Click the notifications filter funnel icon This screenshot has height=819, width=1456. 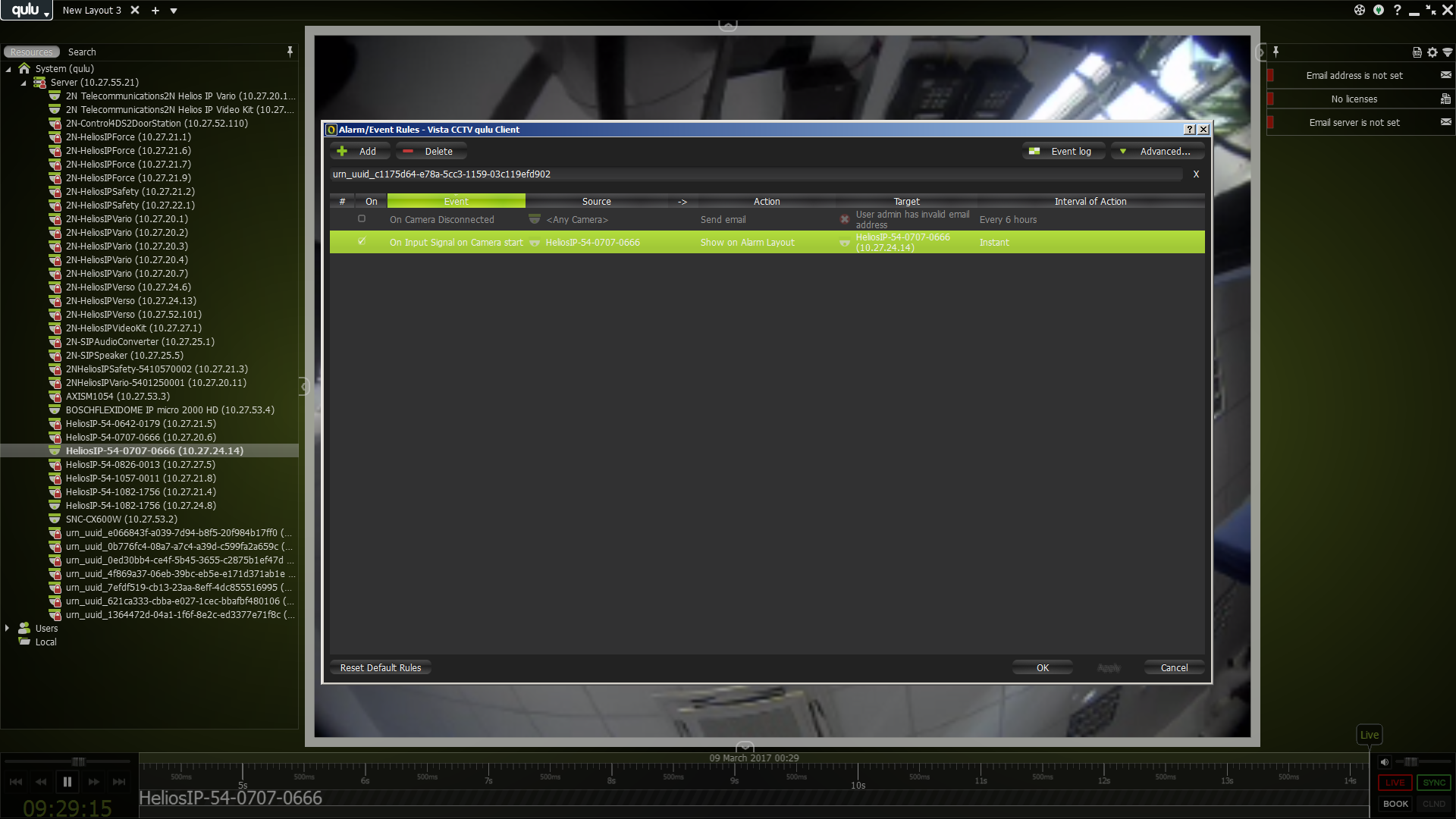click(1447, 52)
